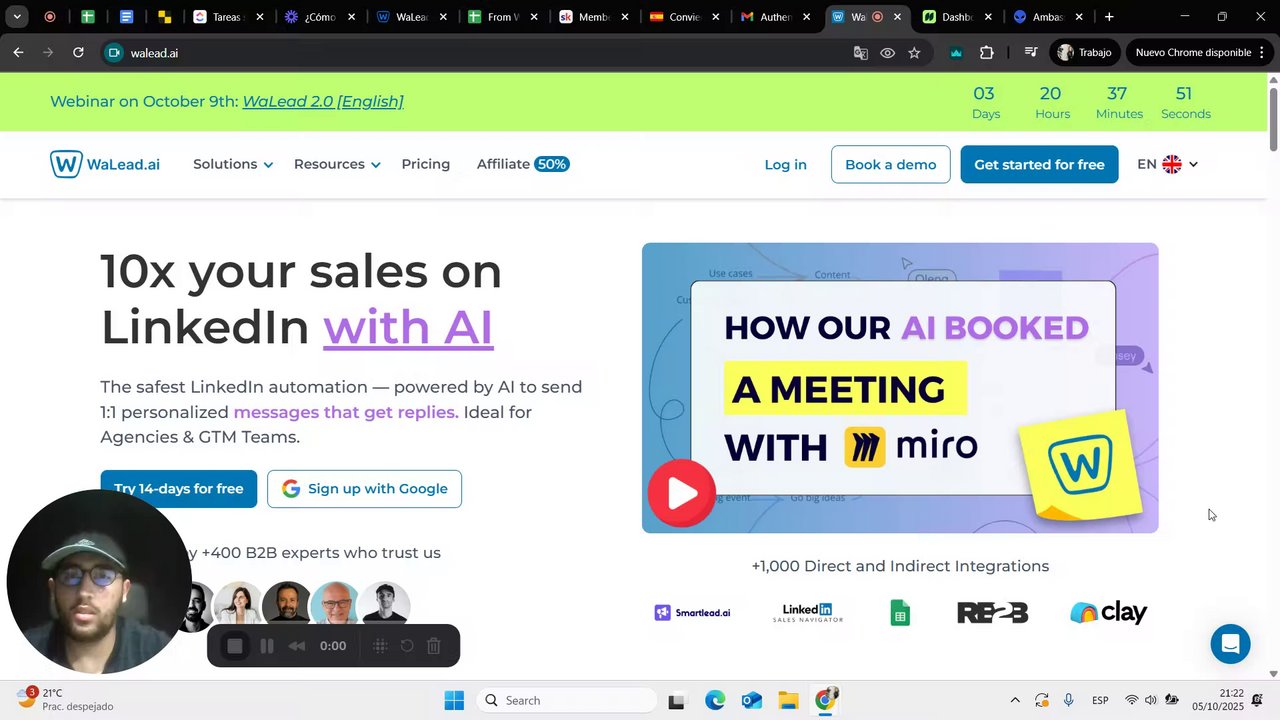Expand the Solutions menu
Image resolution: width=1280 pixels, height=720 pixels.
(x=233, y=164)
